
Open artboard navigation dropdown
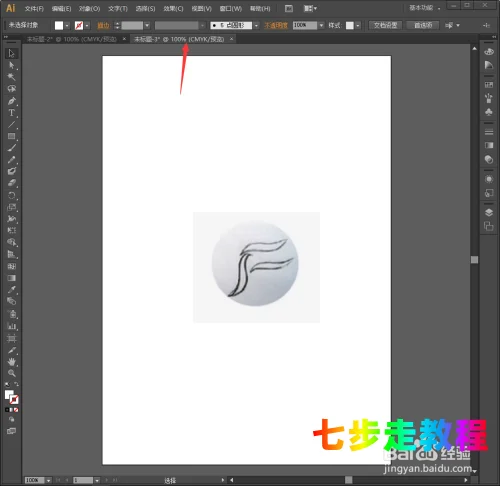(x=97, y=480)
